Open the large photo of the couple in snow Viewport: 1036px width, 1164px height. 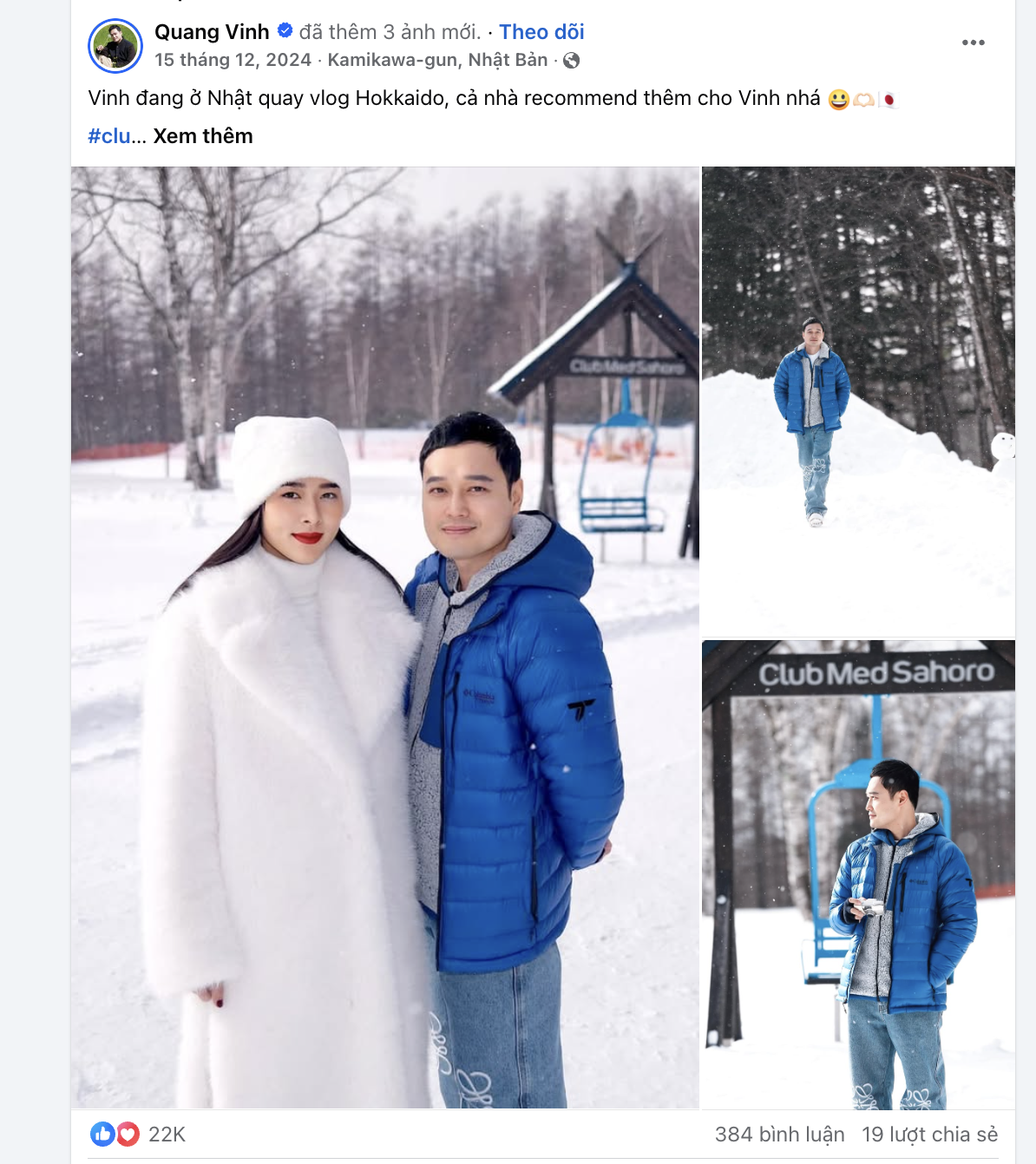click(385, 638)
